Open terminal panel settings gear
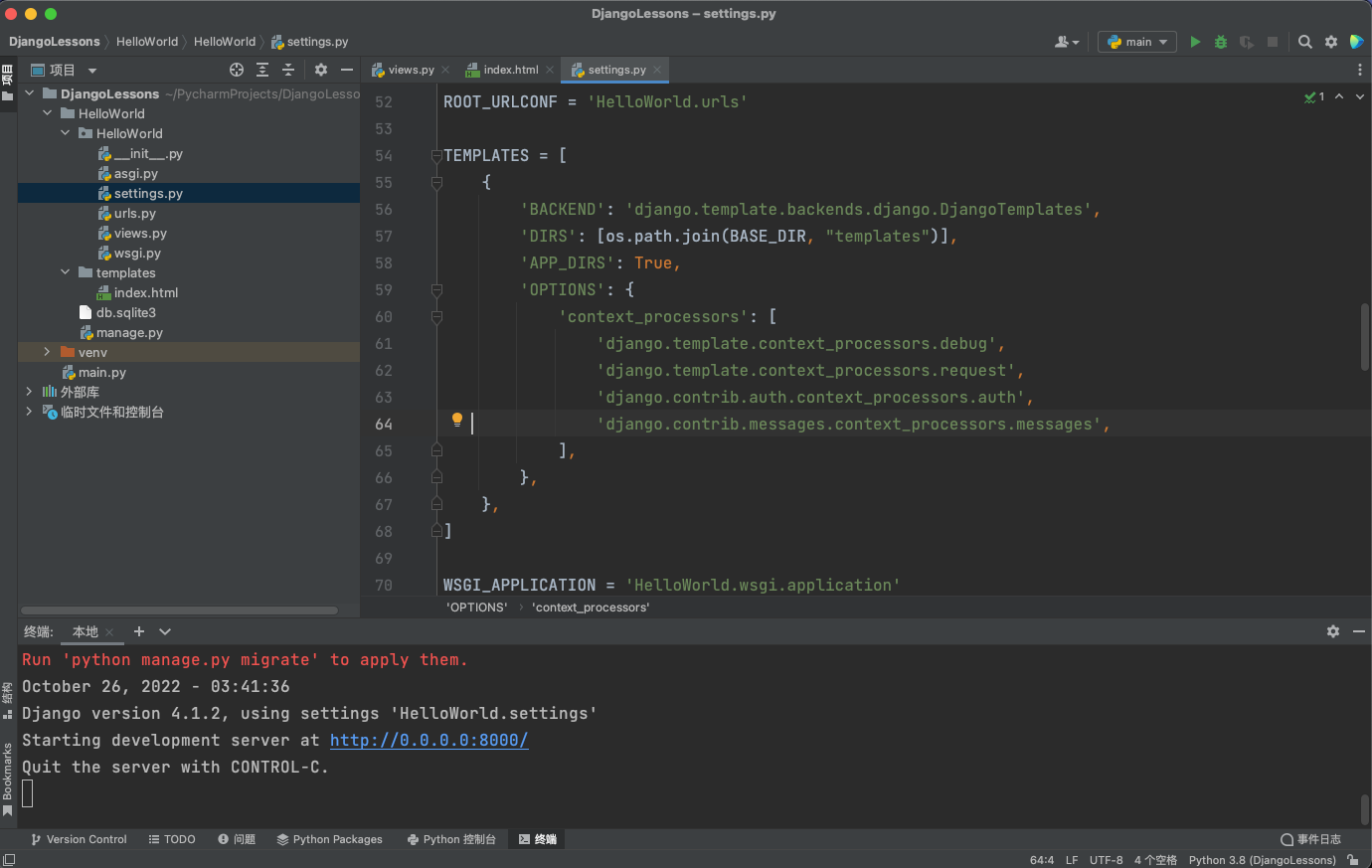The image size is (1372, 868). pyautogui.click(x=1333, y=631)
